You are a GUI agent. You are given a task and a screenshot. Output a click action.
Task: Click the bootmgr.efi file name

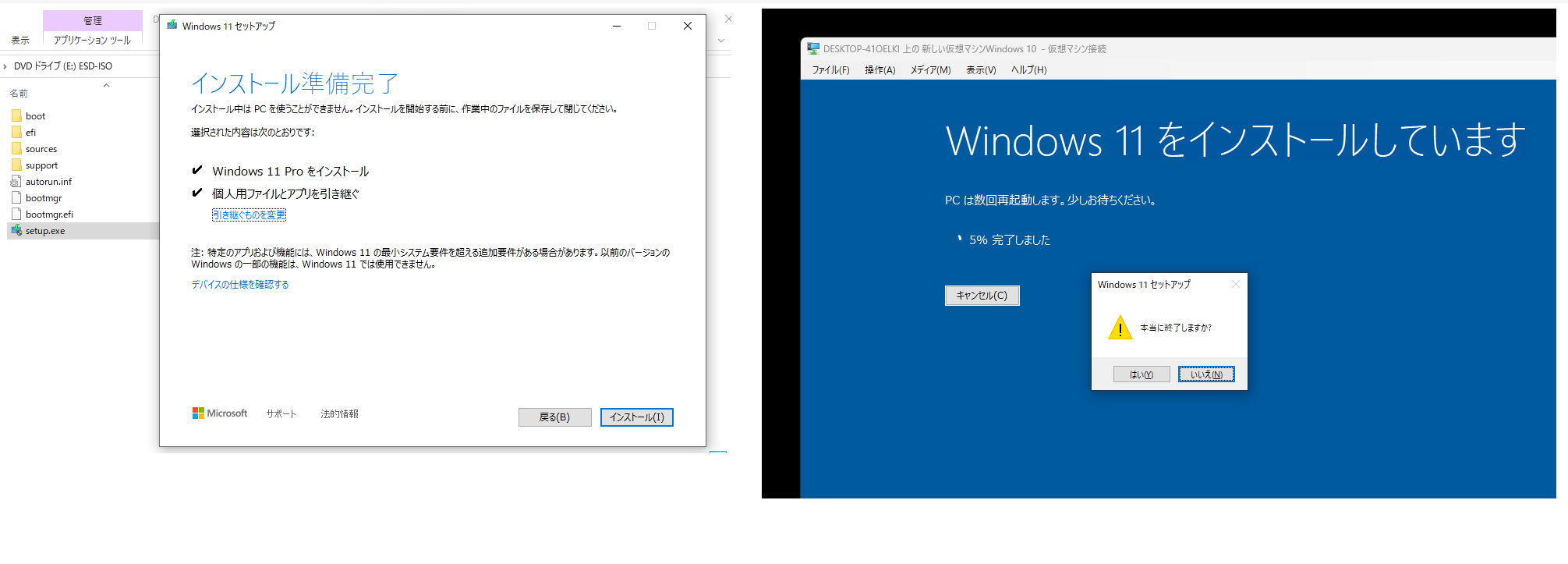49,215
